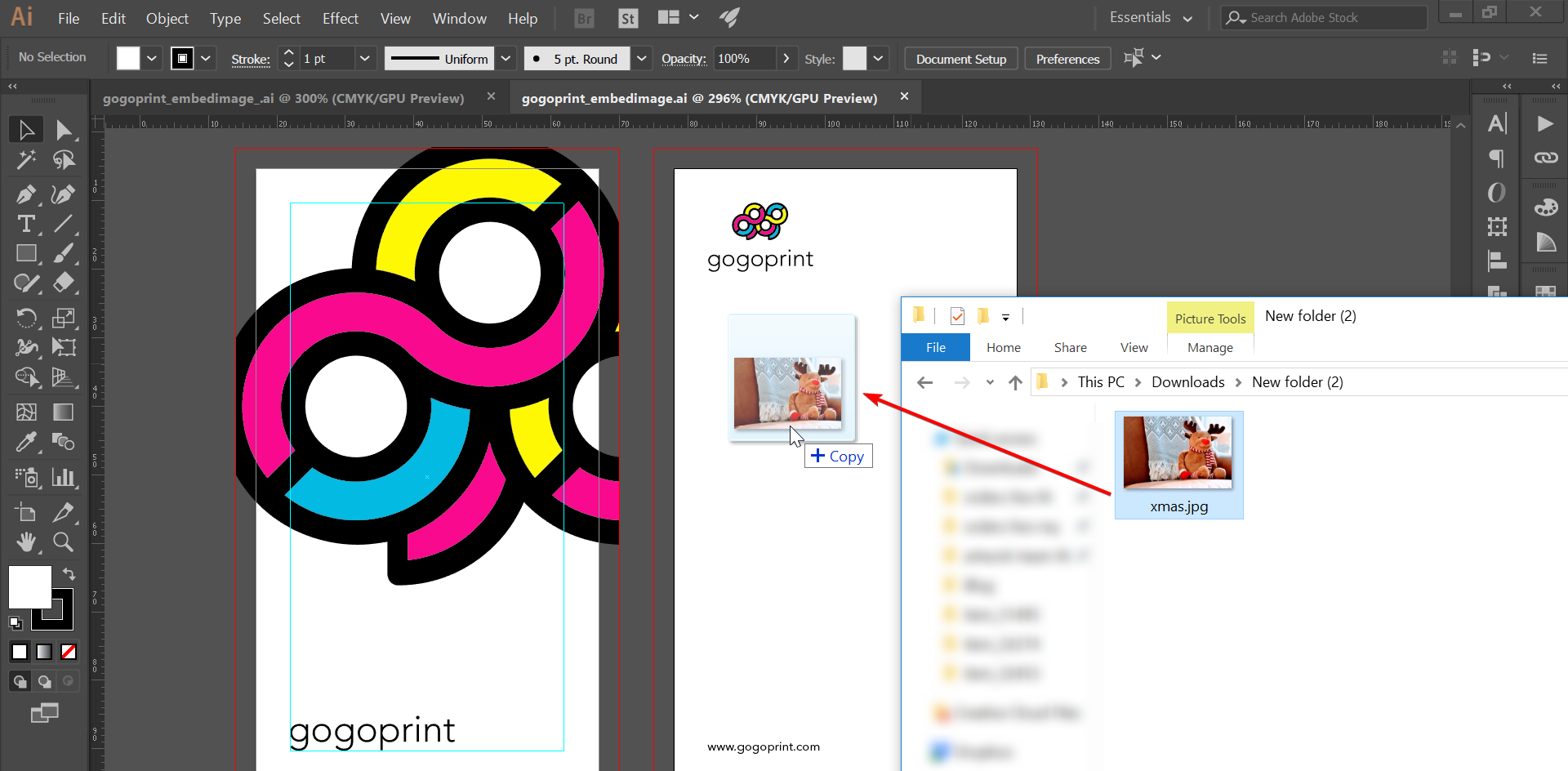Open the Preferences button
Viewport: 1568px width, 771px height.
click(x=1067, y=58)
